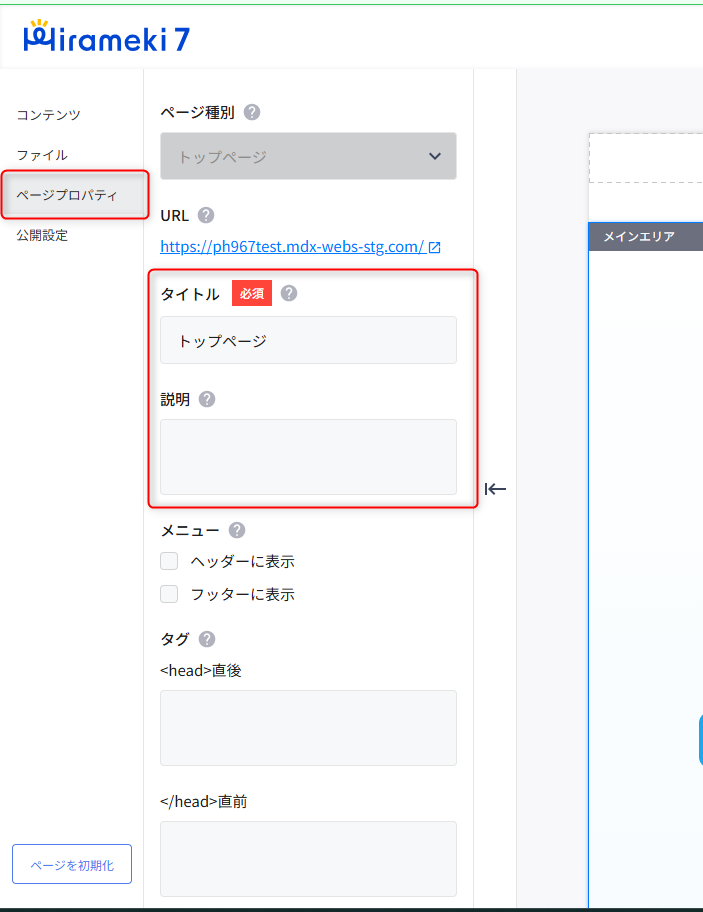Click the Hirameki 7 logo
This screenshot has width=703, height=912.
(105, 37)
